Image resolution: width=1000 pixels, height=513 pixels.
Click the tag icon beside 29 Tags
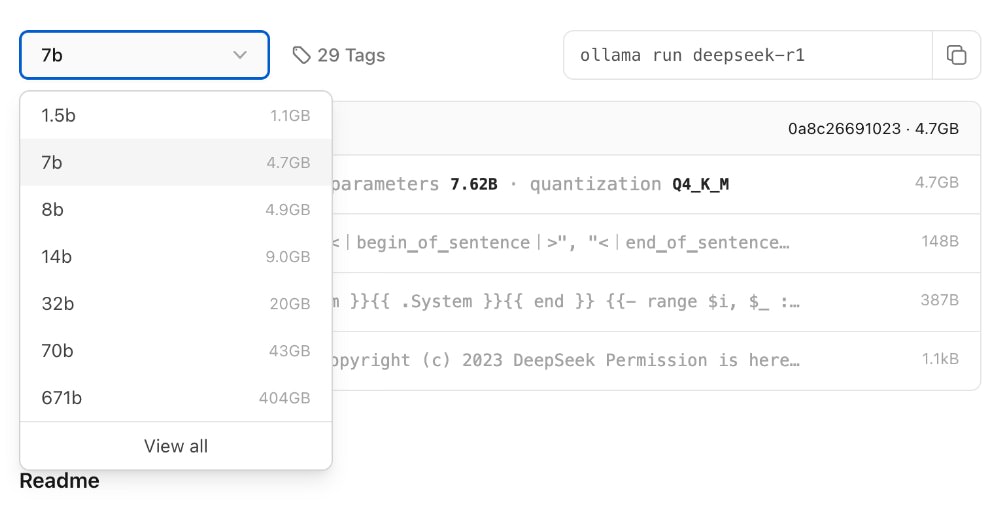301,55
